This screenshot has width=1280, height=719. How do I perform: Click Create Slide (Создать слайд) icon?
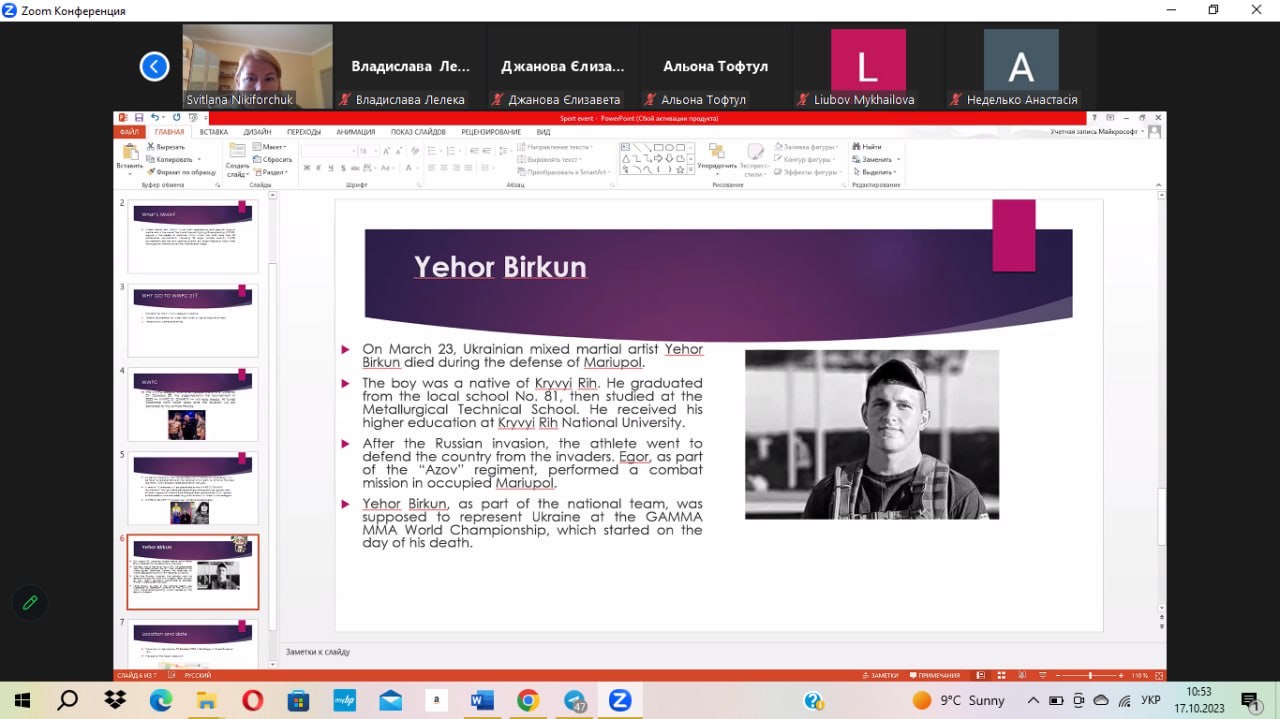(x=237, y=153)
